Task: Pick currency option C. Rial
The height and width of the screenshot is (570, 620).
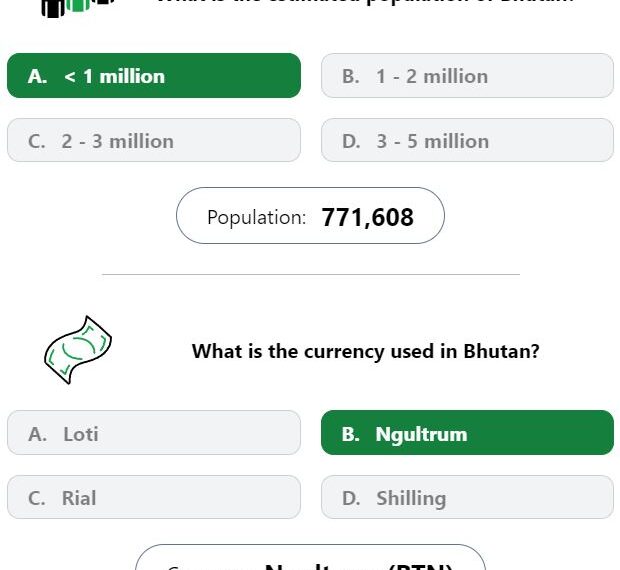Action: [154, 497]
